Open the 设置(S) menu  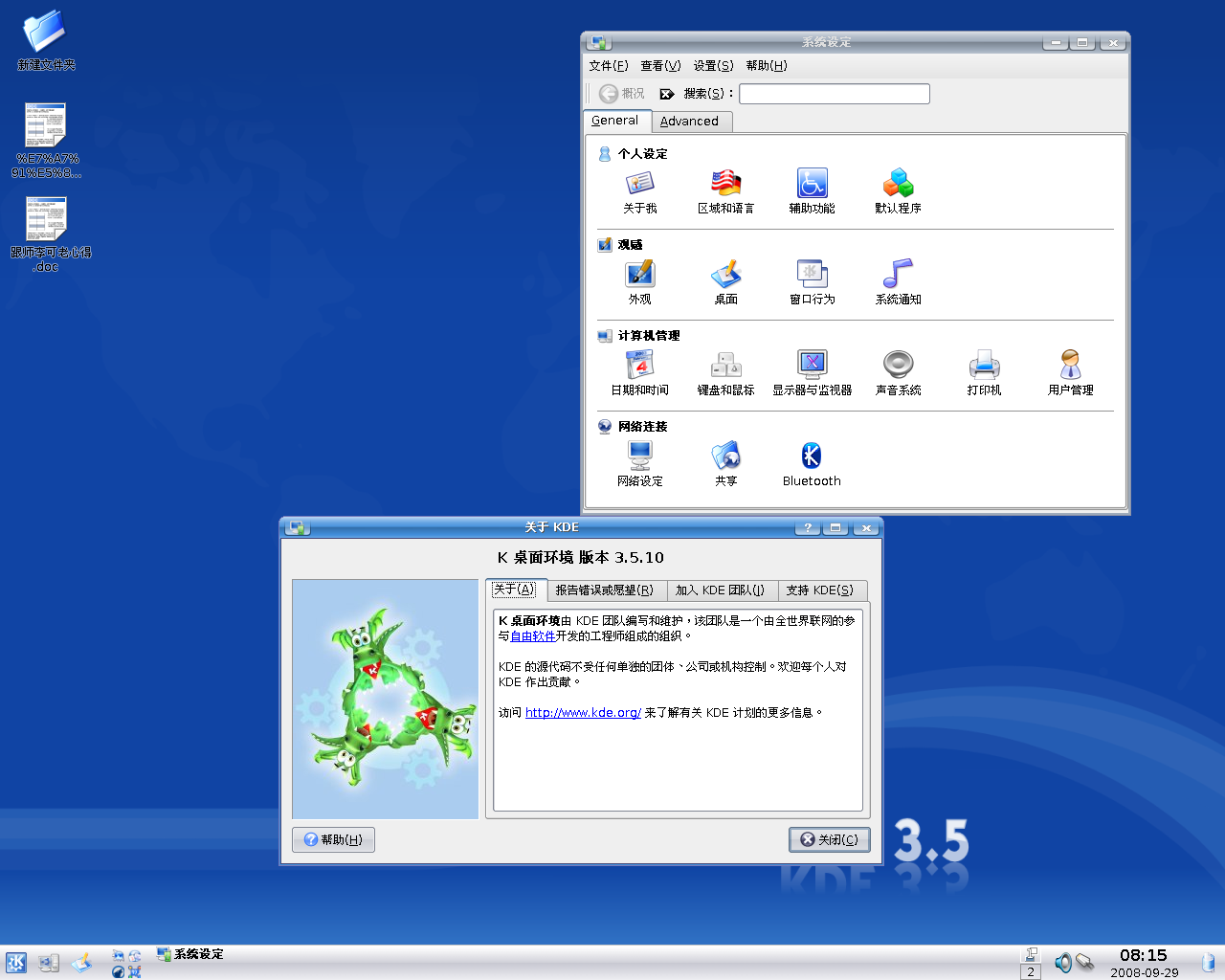pos(713,66)
